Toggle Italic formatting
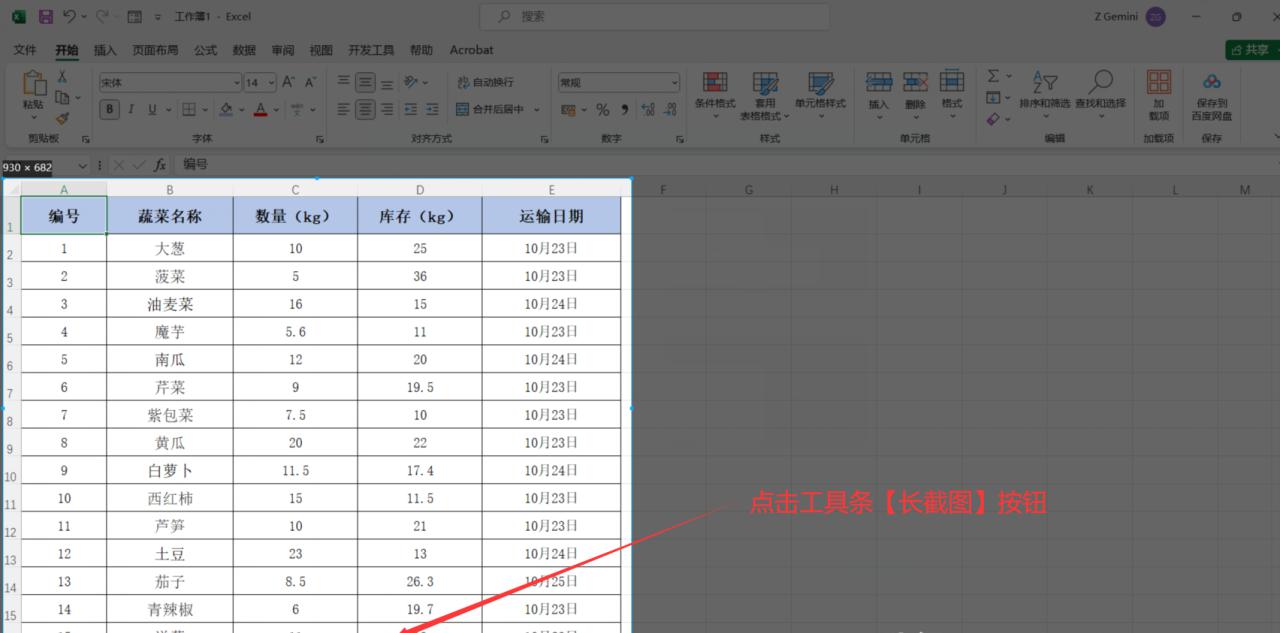This screenshot has height=633, width=1280. coord(132,110)
